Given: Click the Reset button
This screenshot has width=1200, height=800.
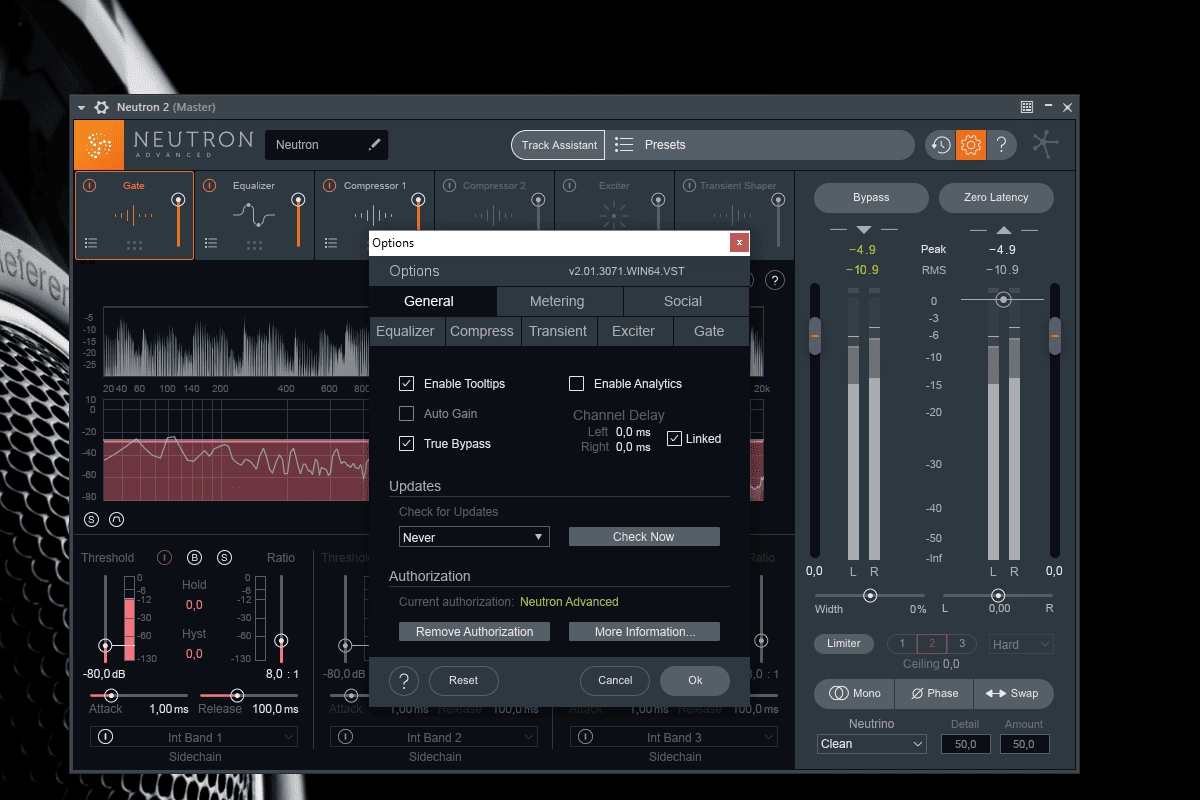Looking at the screenshot, I should (463, 681).
